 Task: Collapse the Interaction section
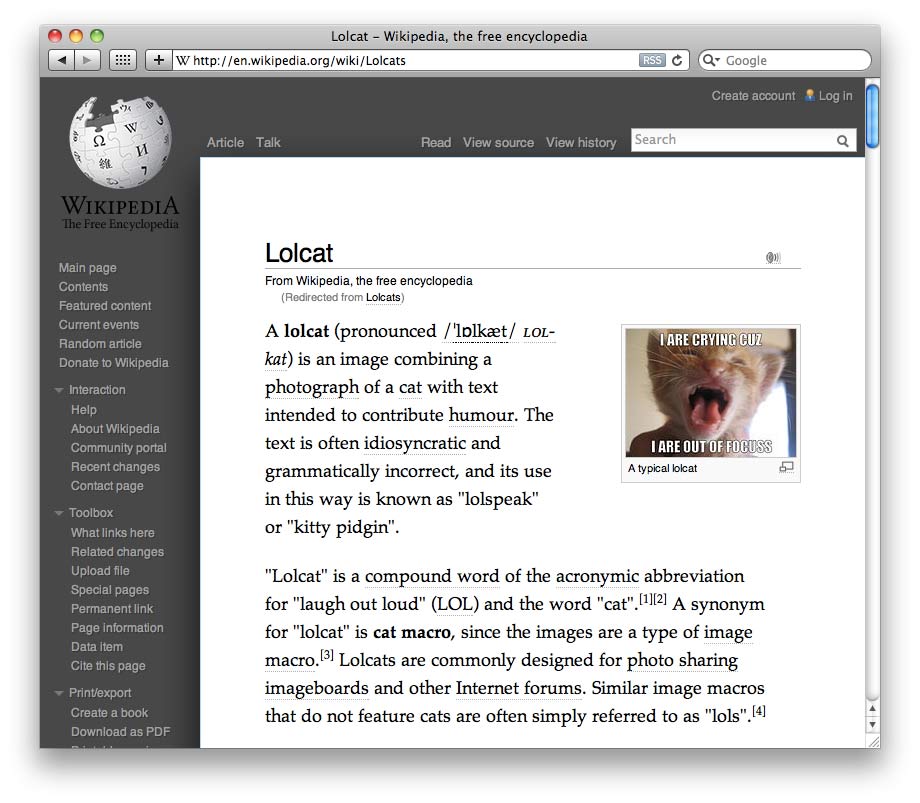tap(58, 389)
